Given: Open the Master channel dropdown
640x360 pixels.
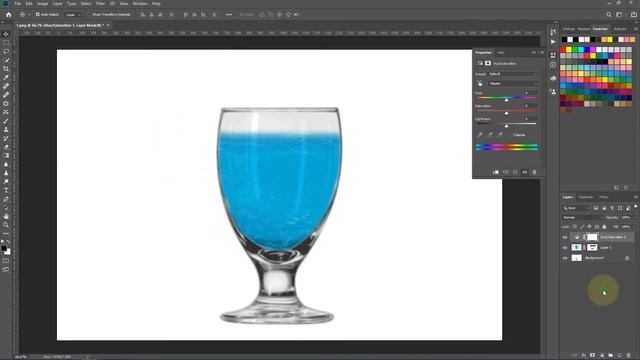Looking at the screenshot, I should [513, 84].
